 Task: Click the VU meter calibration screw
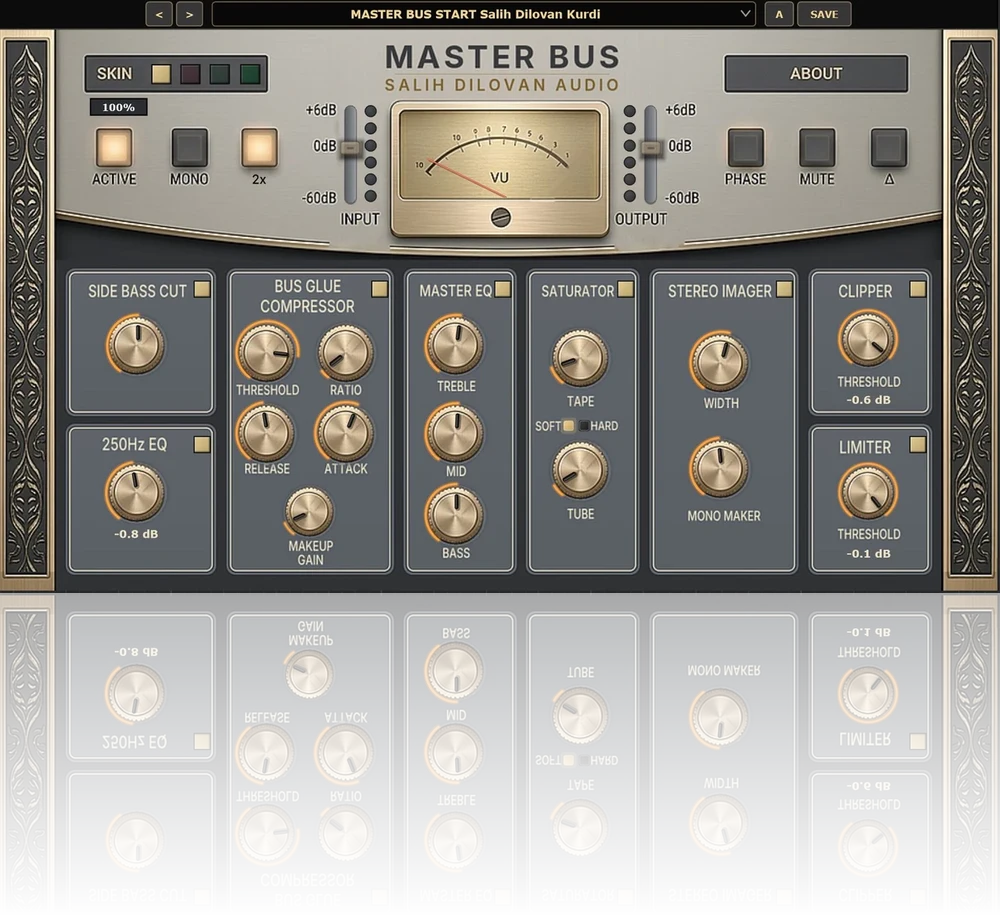(x=501, y=217)
